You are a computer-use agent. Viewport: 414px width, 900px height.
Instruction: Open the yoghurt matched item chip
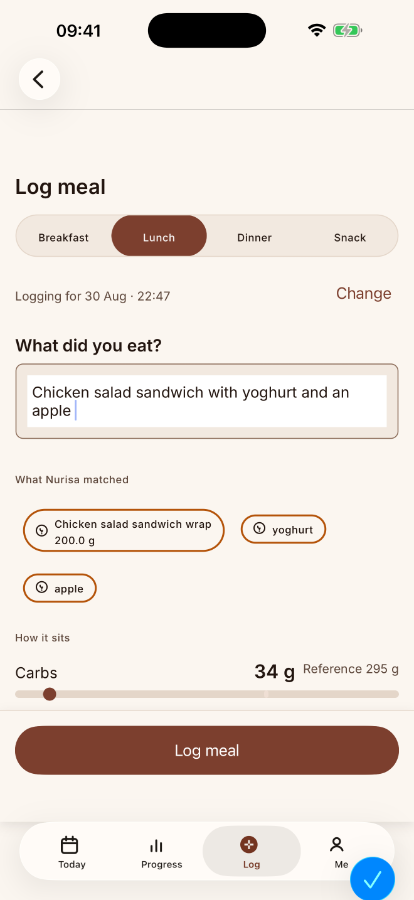(x=283, y=529)
